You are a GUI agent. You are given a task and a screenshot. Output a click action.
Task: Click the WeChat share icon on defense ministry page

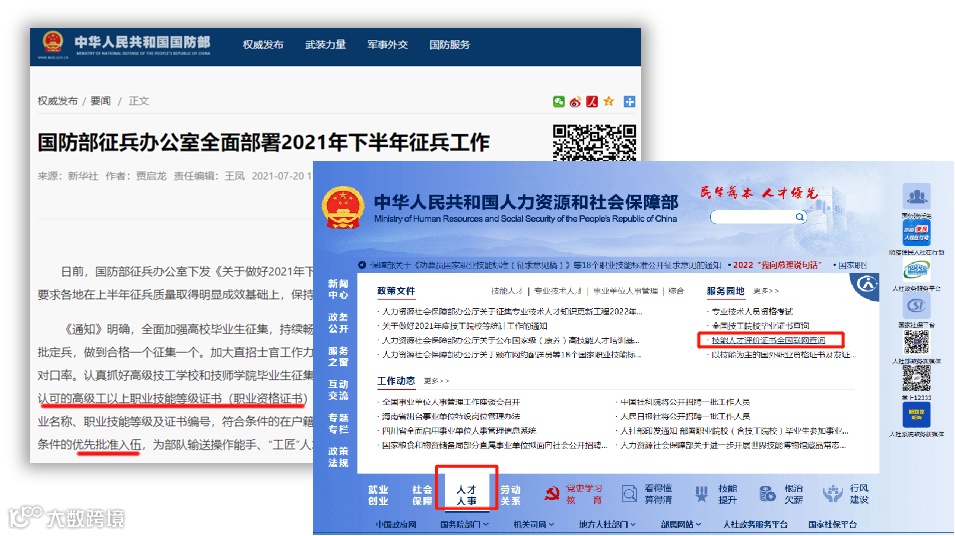[x=559, y=102]
